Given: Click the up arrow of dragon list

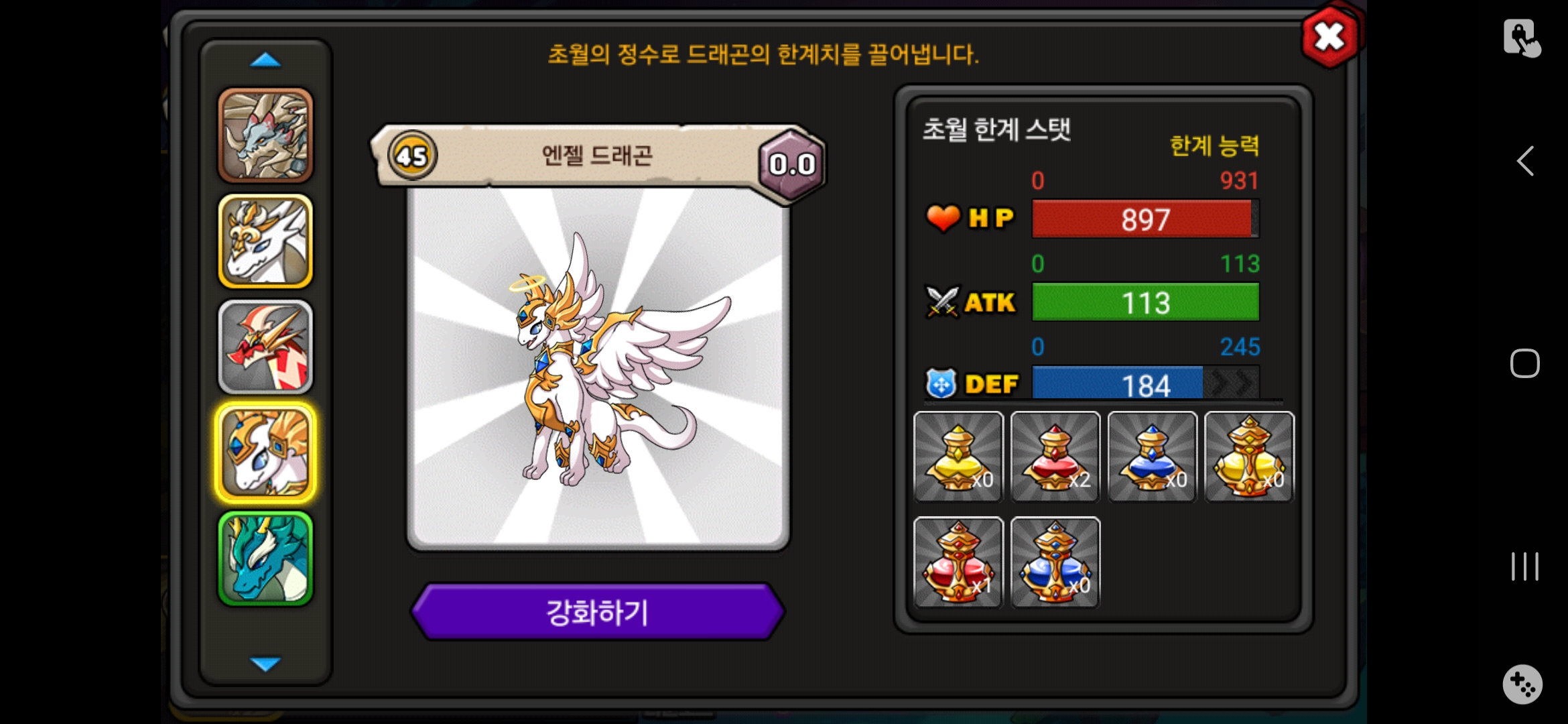Looking at the screenshot, I should point(265,60).
